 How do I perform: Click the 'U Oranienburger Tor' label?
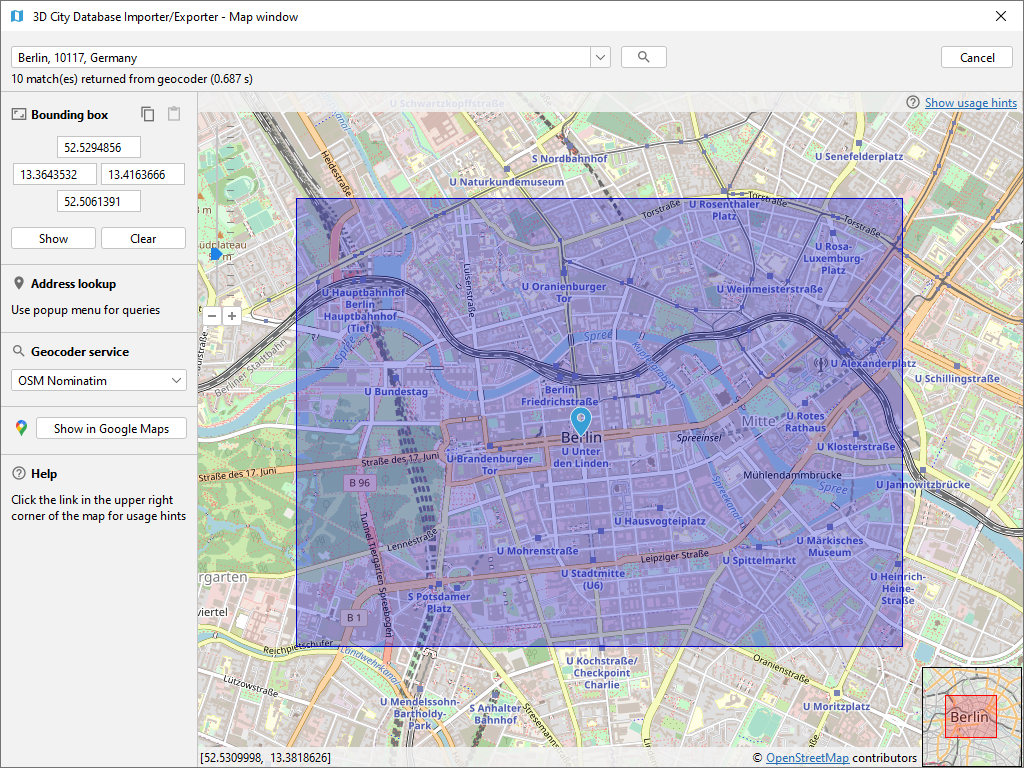click(x=564, y=292)
